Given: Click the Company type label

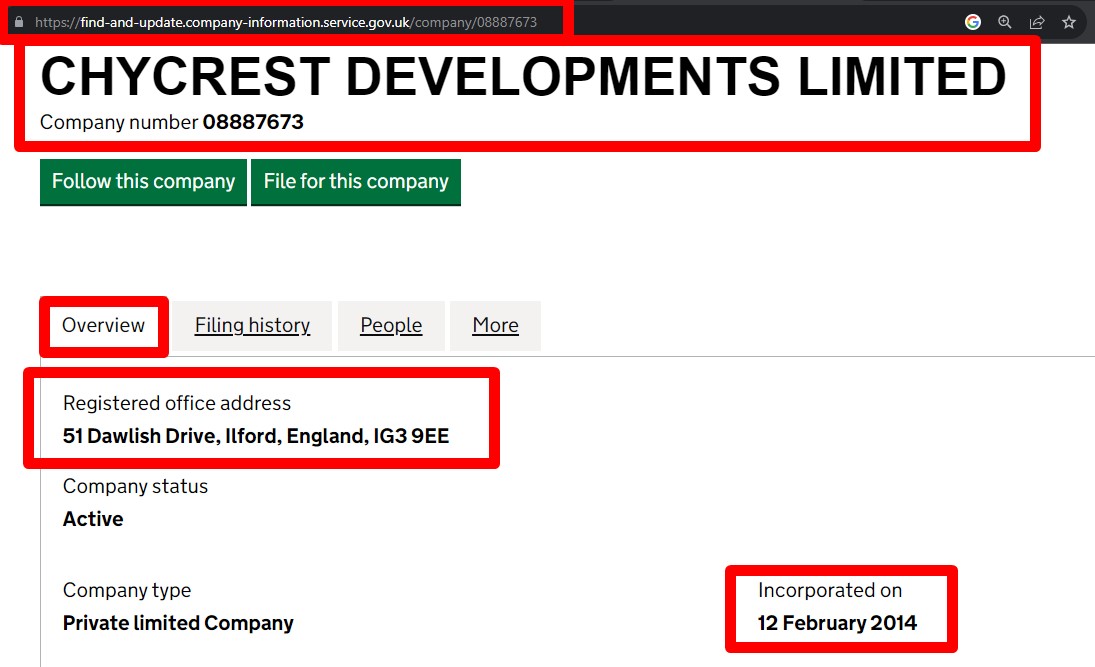Looking at the screenshot, I should click(127, 590).
